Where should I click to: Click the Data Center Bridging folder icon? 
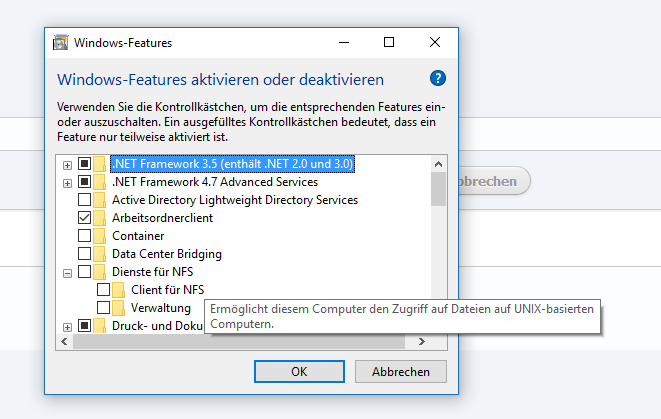click(99, 254)
